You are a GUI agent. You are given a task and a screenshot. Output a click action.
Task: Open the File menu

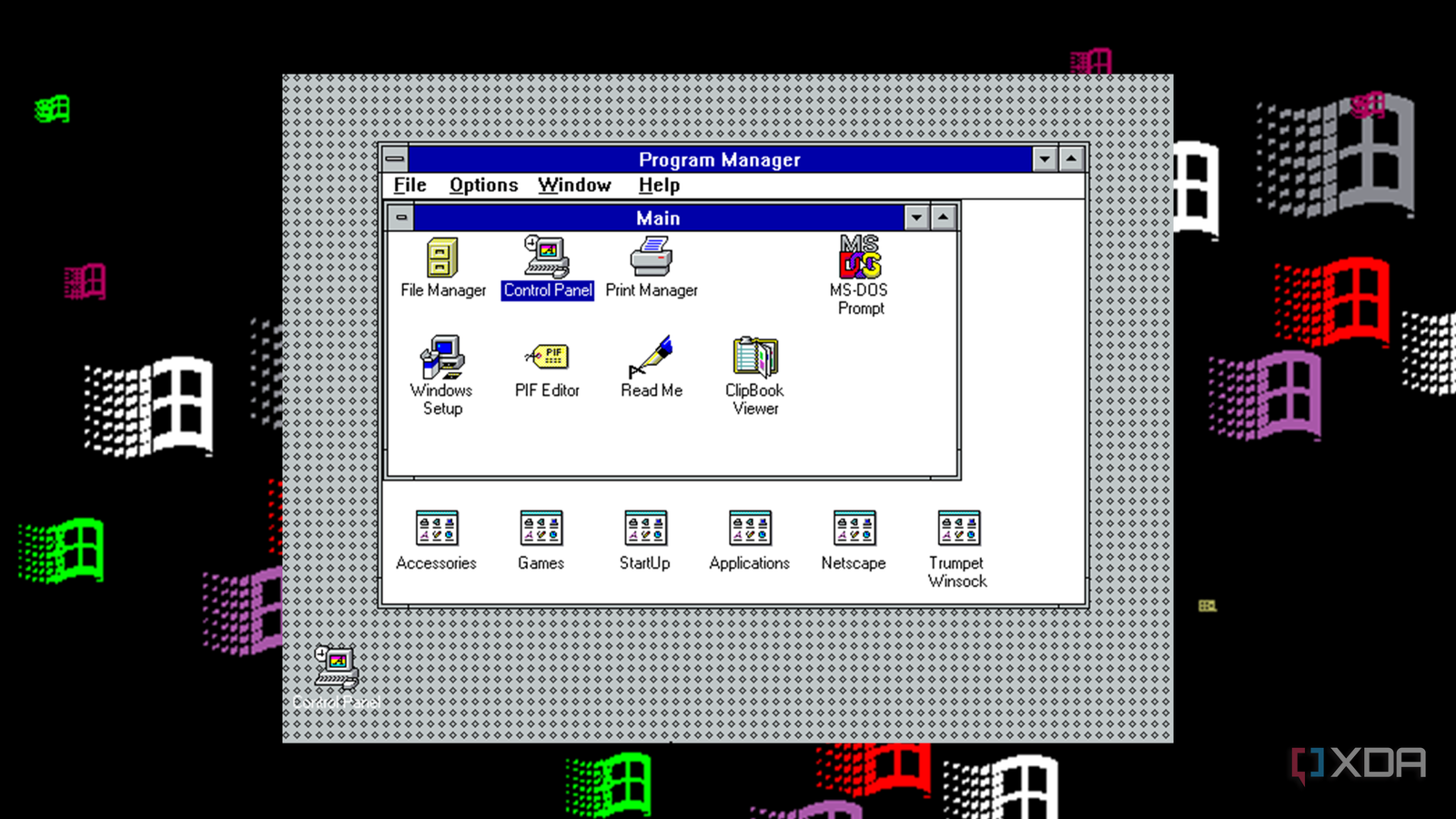[409, 185]
